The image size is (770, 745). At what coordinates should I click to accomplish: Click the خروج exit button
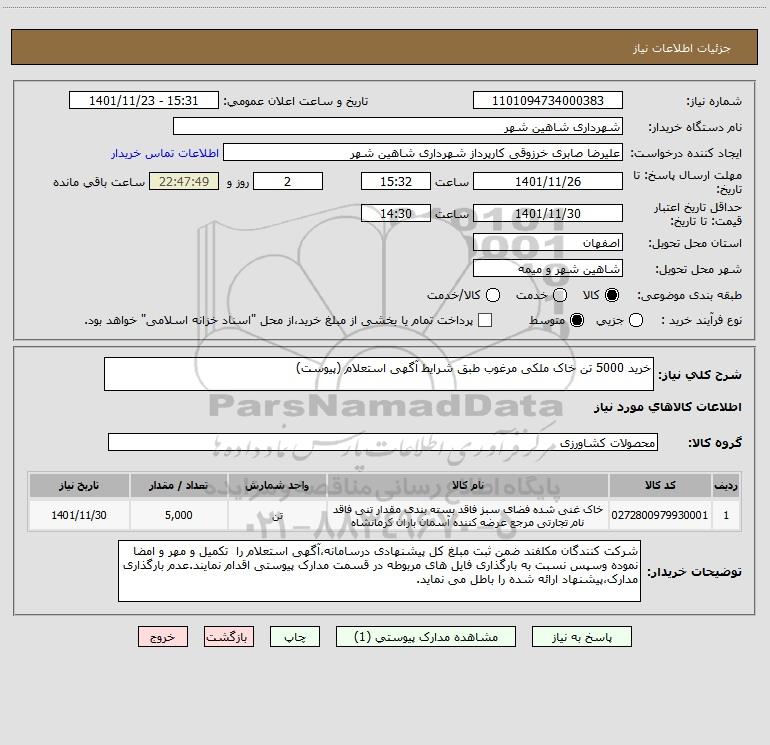pos(163,637)
